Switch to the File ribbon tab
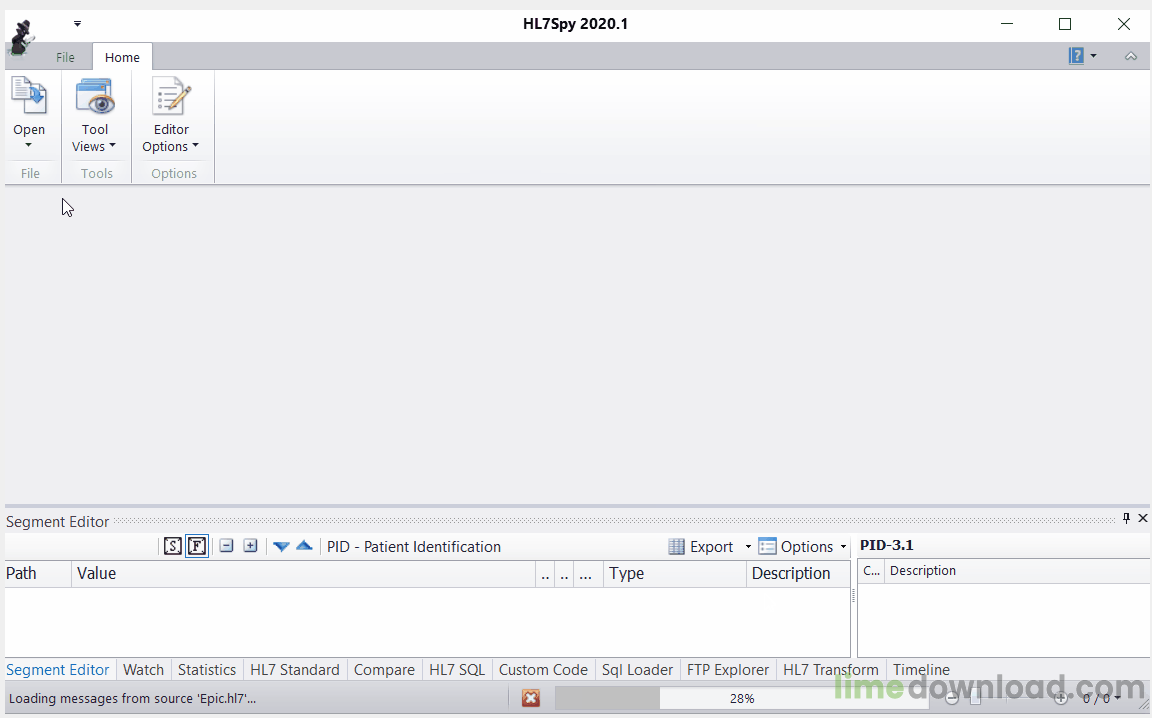This screenshot has width=1152, height=718. (x=65, y=57)
